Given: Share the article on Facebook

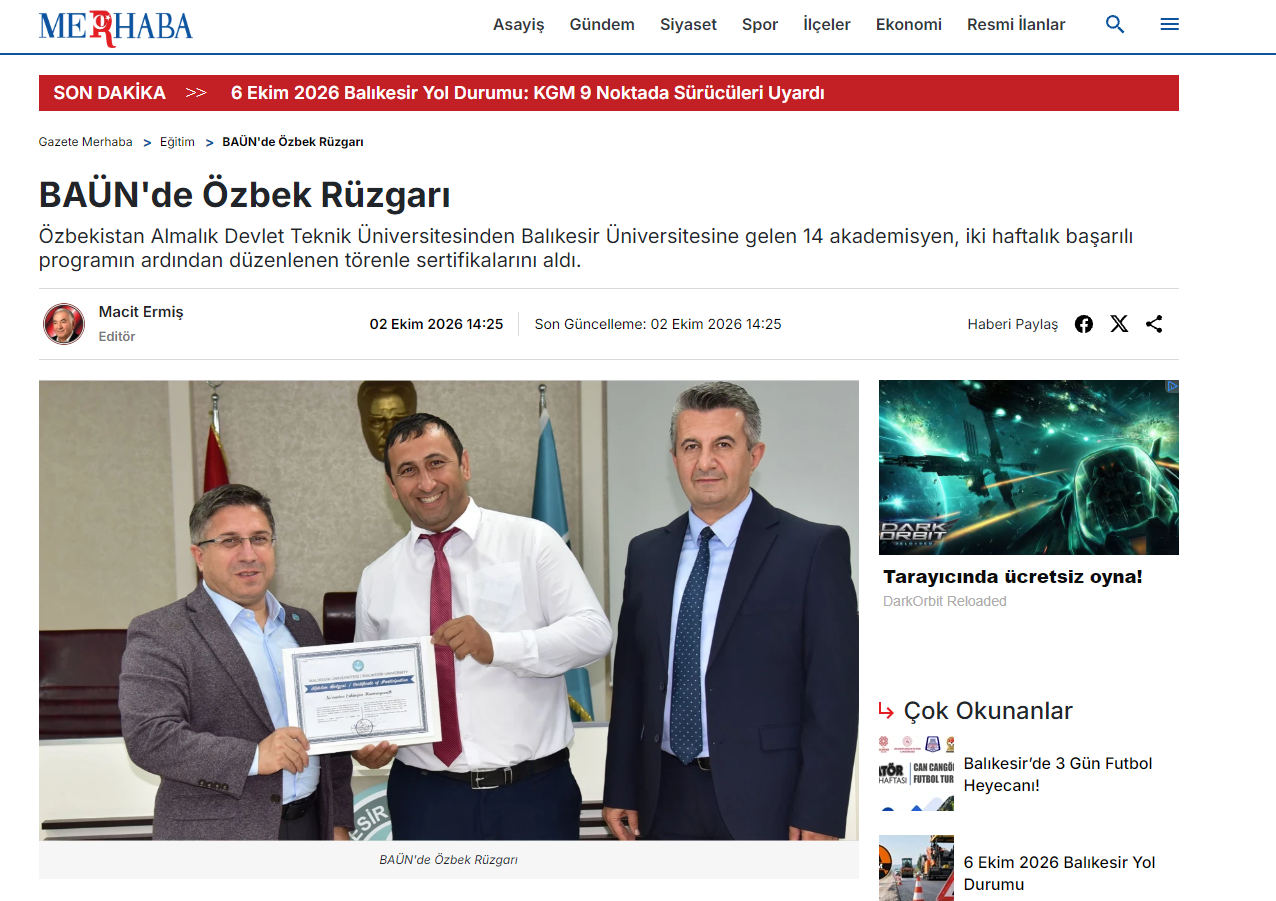Looking at the screenshot, I should (x=1084, y=324).
